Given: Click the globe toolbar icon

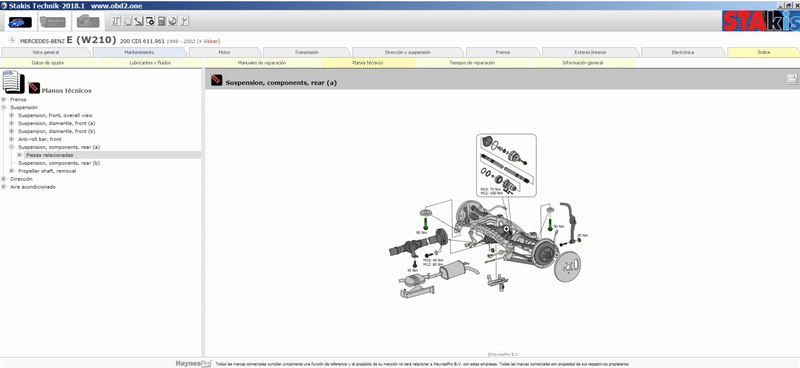Looking at the screenshot, I should (172, 21).
